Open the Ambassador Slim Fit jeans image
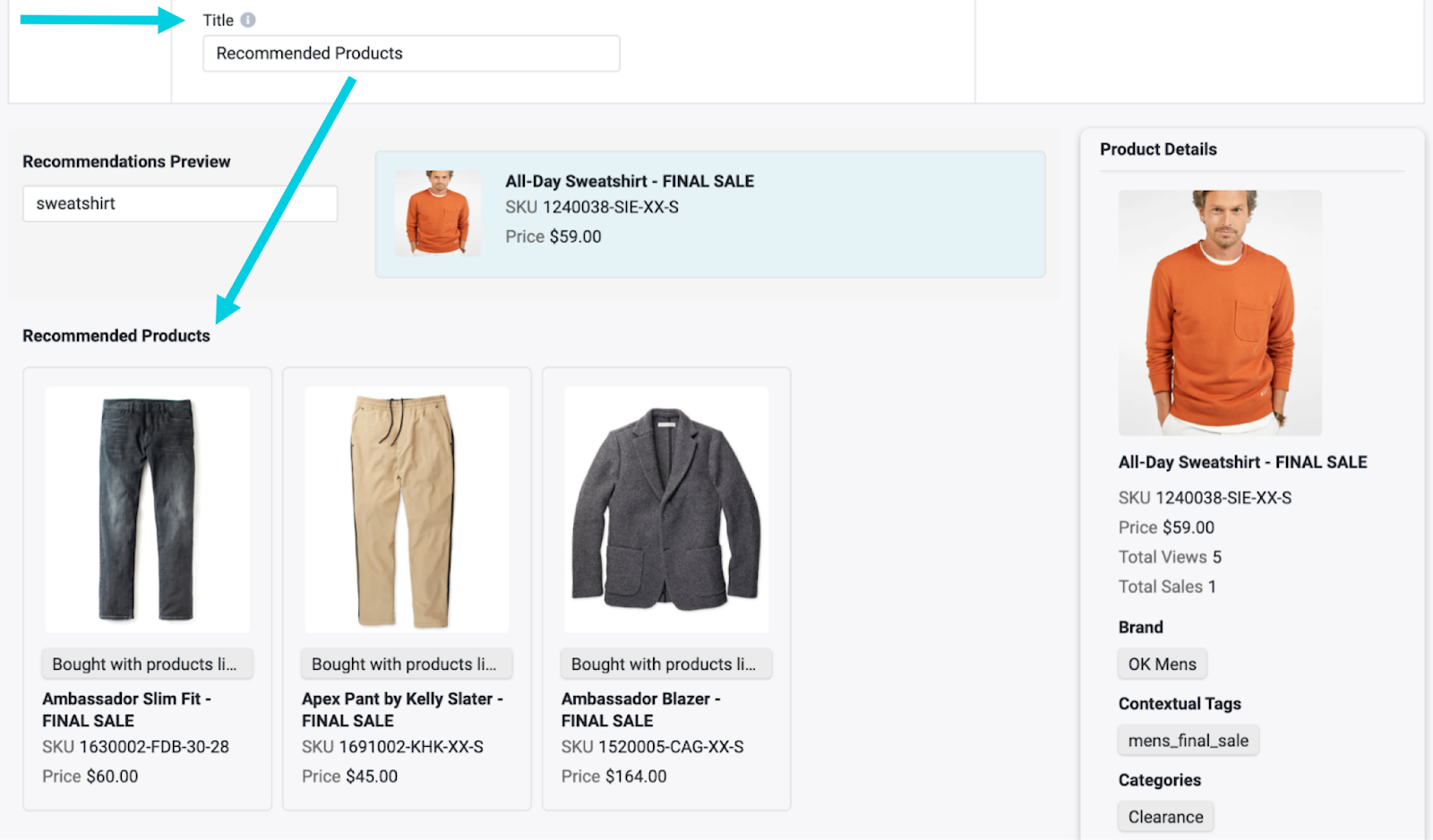The height and width of the screenshot is (840, 1433). (147, 510)
